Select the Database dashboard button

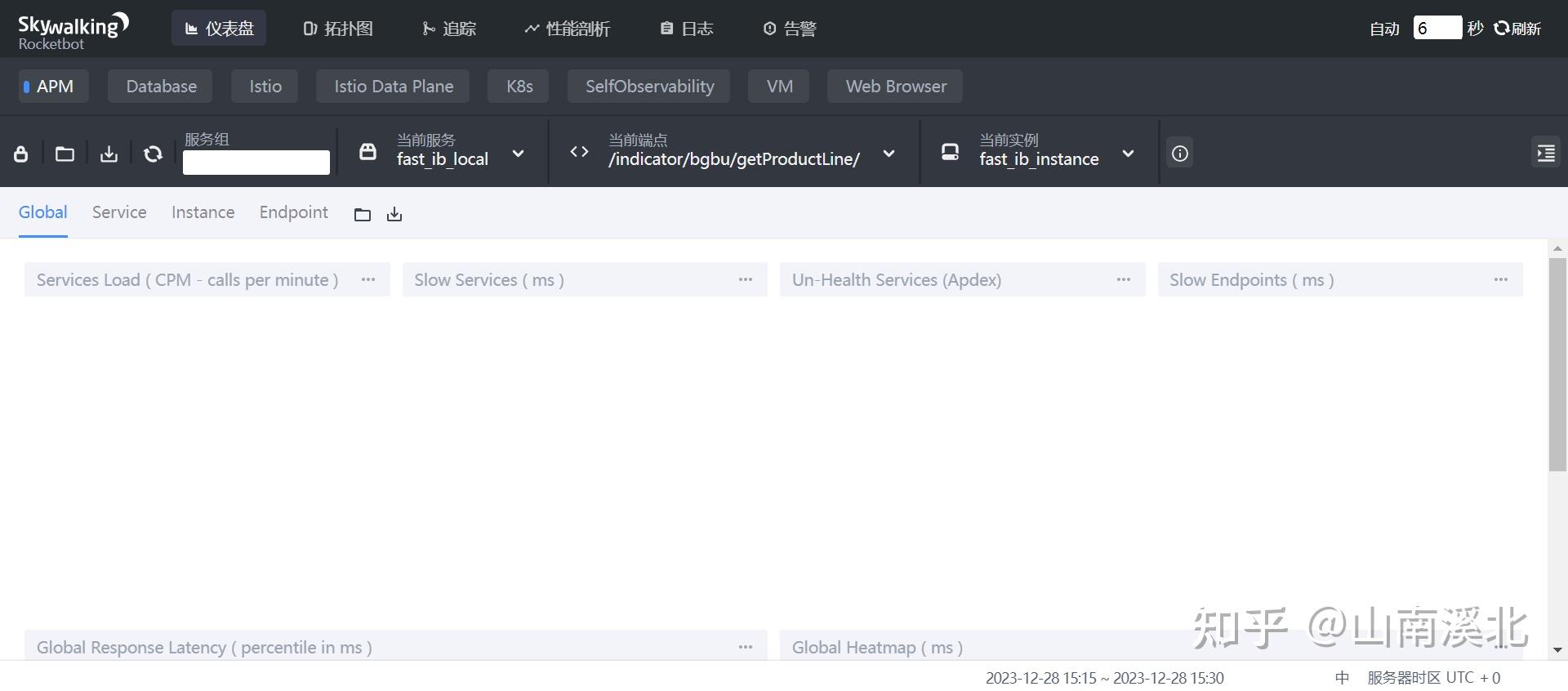pyautogui.click(x=161, y=87)
